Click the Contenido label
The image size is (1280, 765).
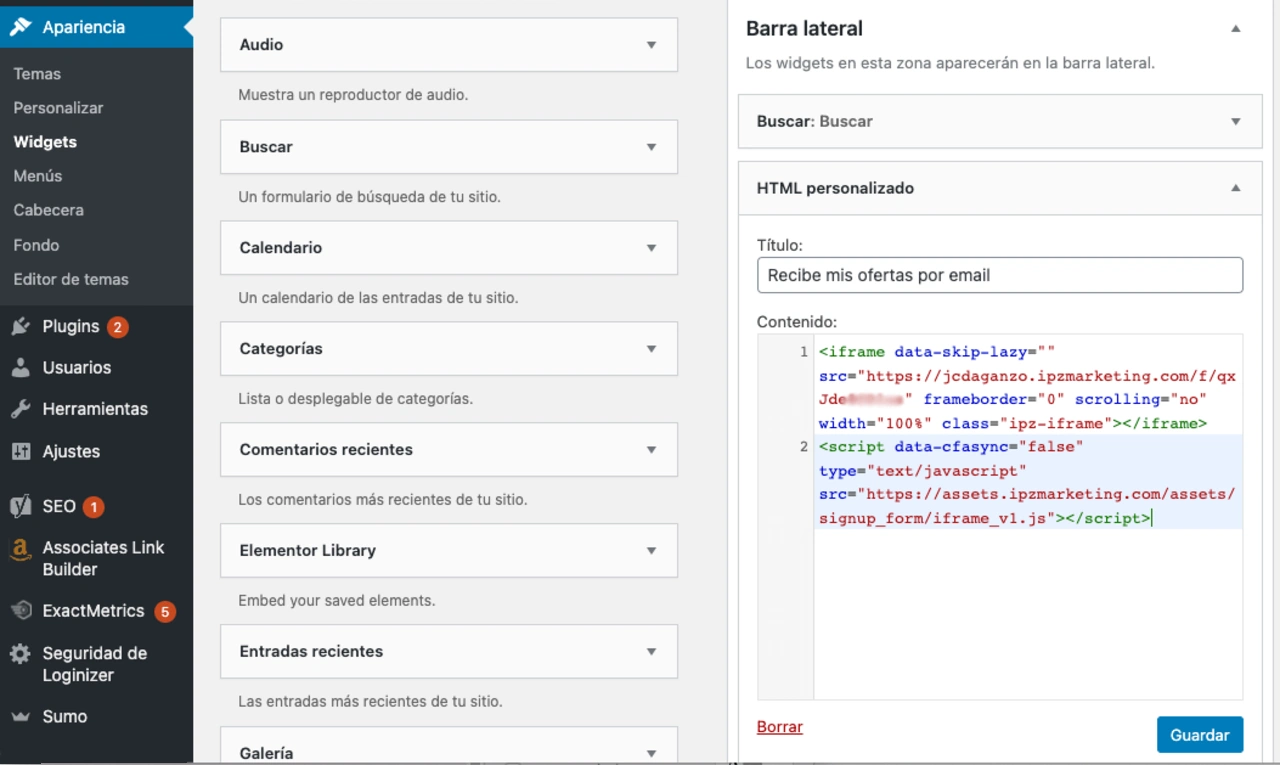coord(797,322)
